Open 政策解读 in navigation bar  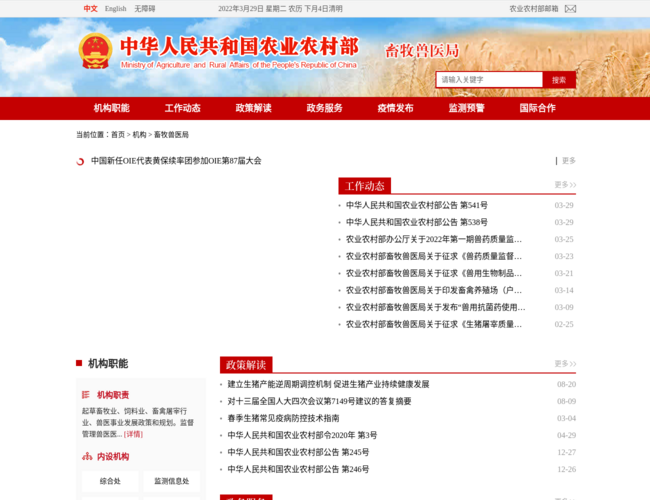click(x=253, y=108)
